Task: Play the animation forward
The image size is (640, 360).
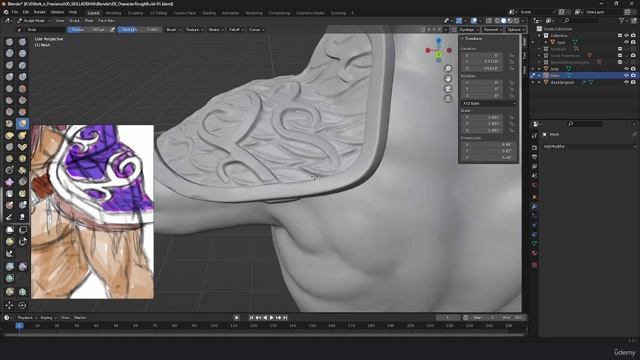Action: click(x=272, y=318)
